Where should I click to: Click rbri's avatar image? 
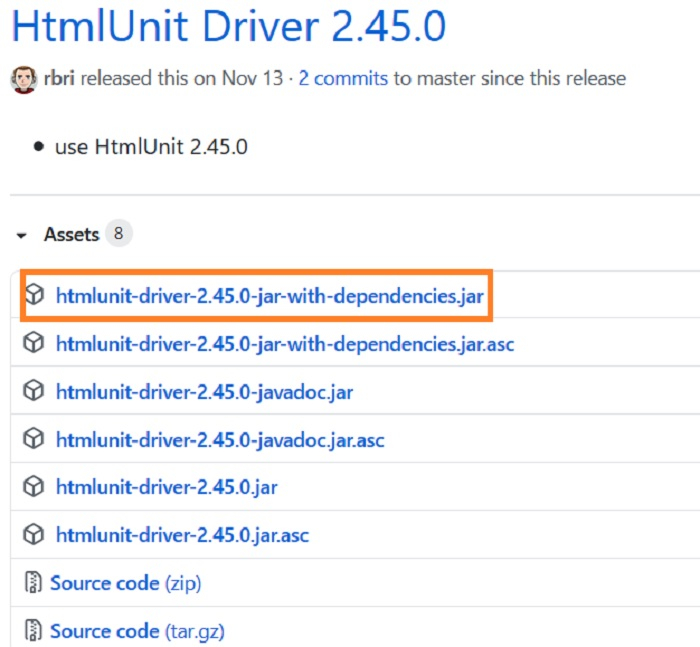pos(24,79)
